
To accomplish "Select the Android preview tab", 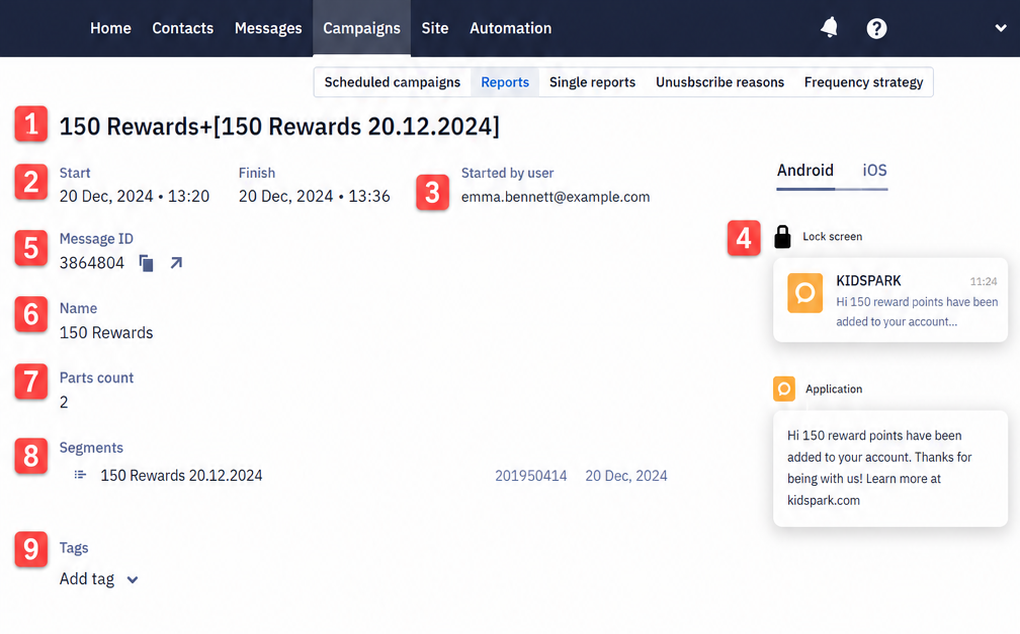I will [805, 170].
